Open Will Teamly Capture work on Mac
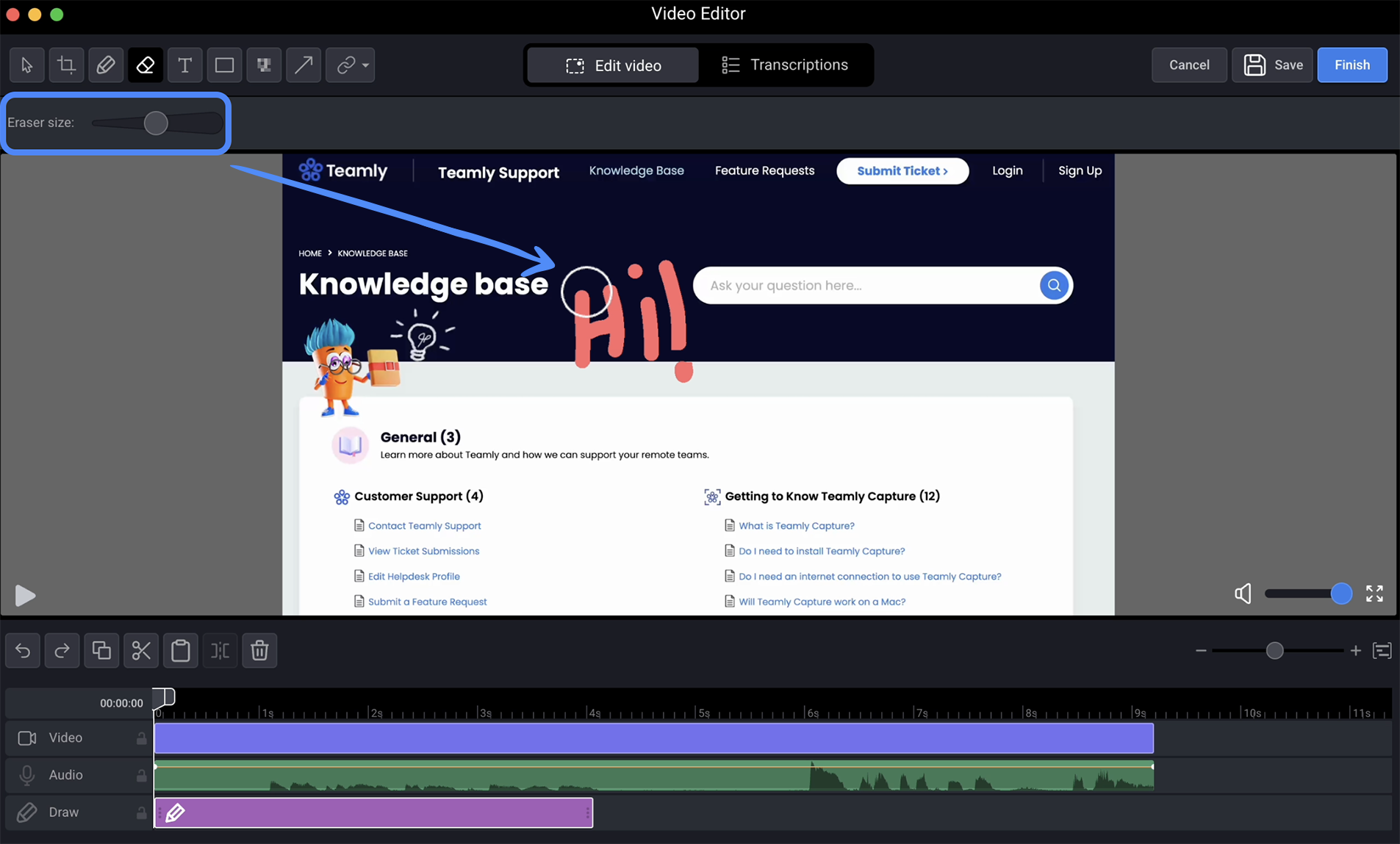This screenshot has height=844, width=1400. point(822,602)
